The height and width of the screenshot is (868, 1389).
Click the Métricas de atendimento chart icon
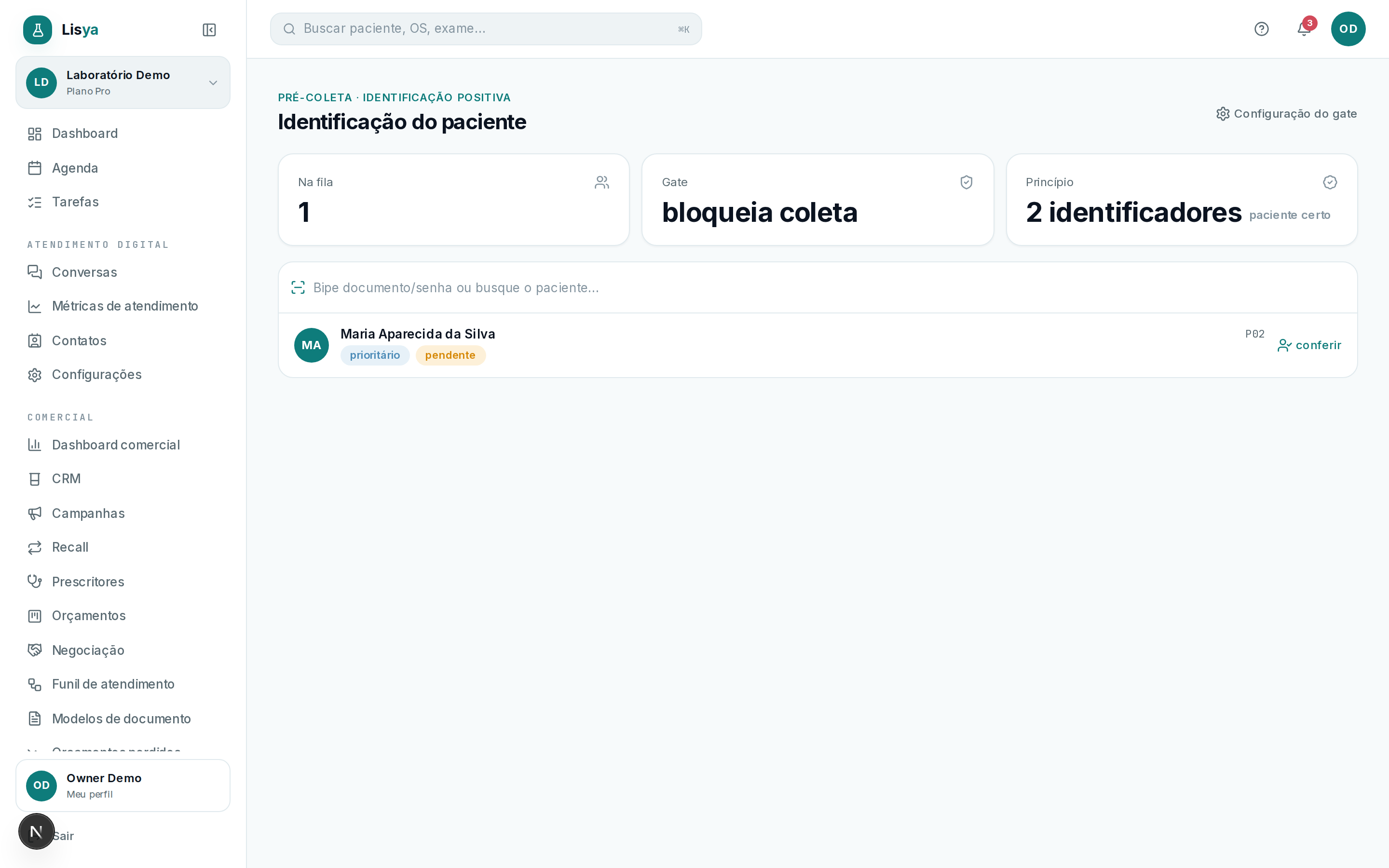(x=34, y=307)
